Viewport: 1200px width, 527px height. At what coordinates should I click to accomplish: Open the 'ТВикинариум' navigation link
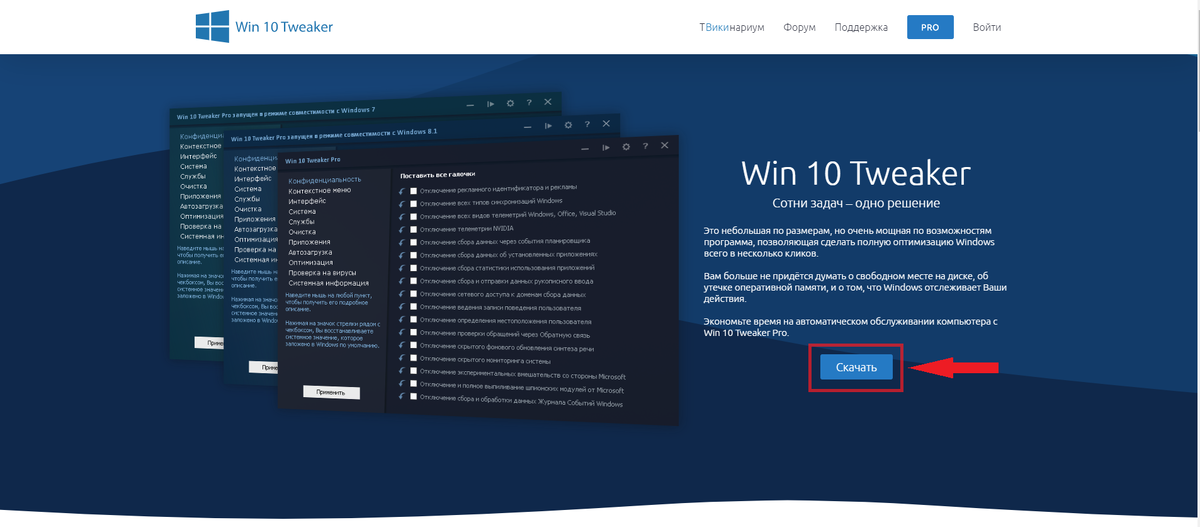coord(732,27)
